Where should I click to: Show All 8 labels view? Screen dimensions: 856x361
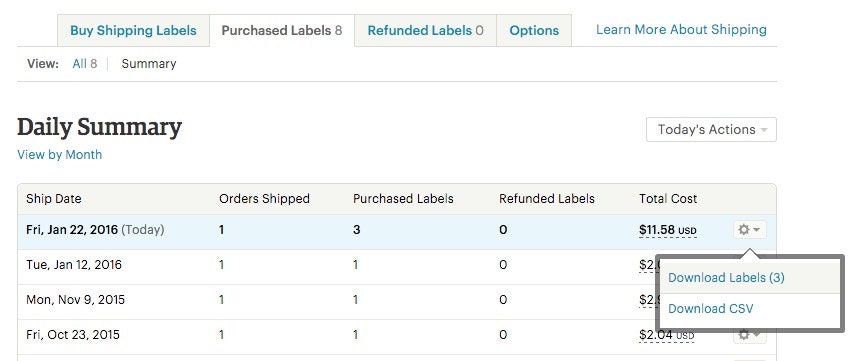[x=85, y=64]
